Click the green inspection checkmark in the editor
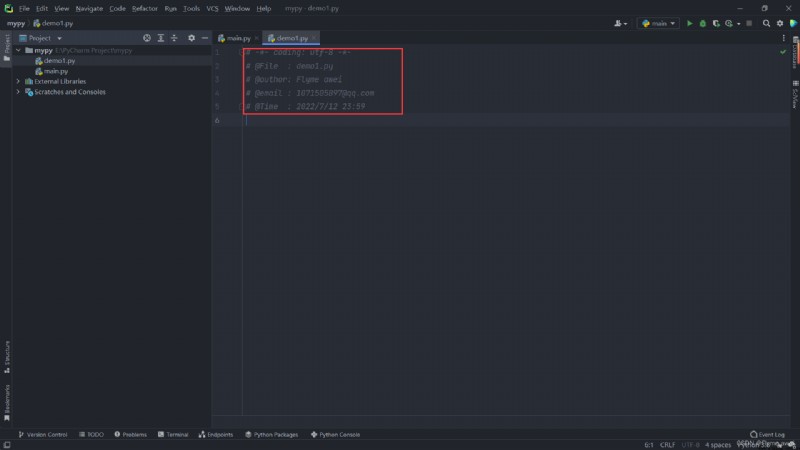Image resolution: width=800 pixels, height=450 pixels. (x=783, y=52)
